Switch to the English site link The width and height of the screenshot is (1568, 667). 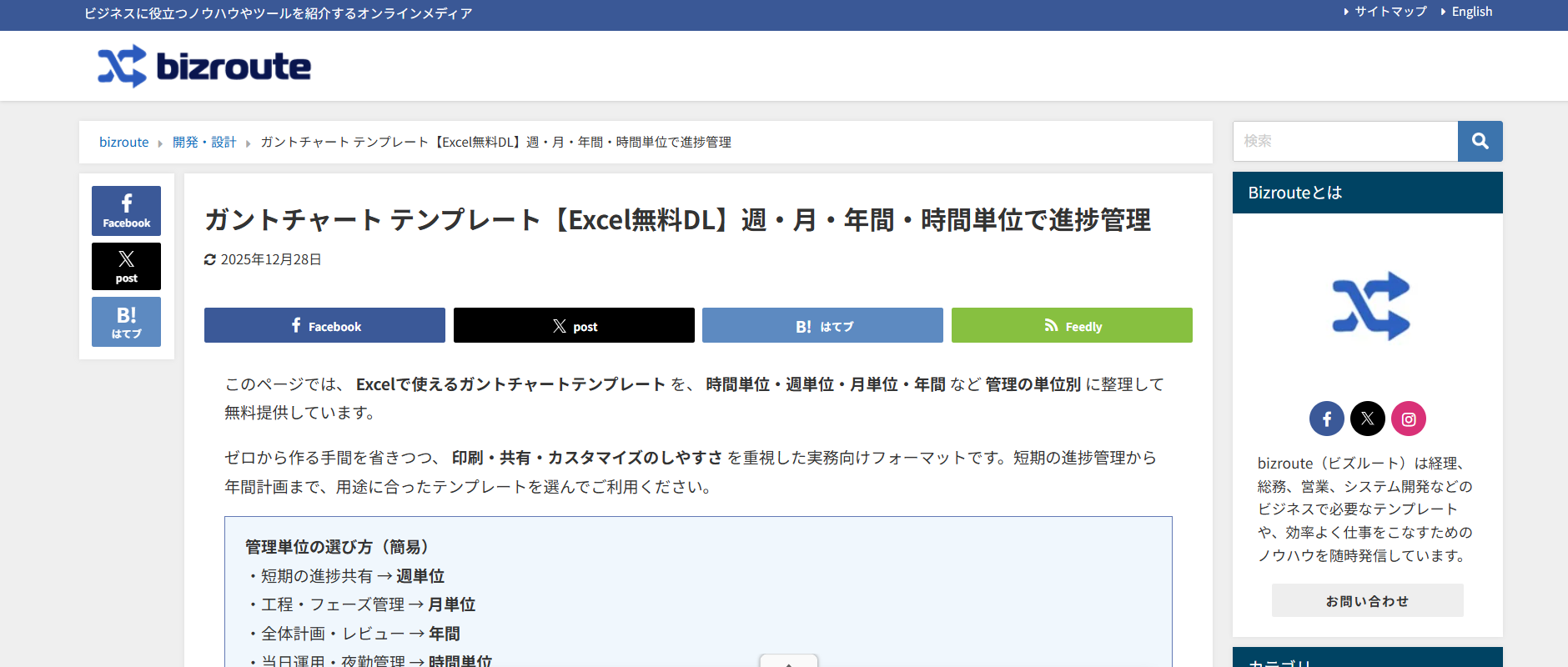(x=1471, y=12)
